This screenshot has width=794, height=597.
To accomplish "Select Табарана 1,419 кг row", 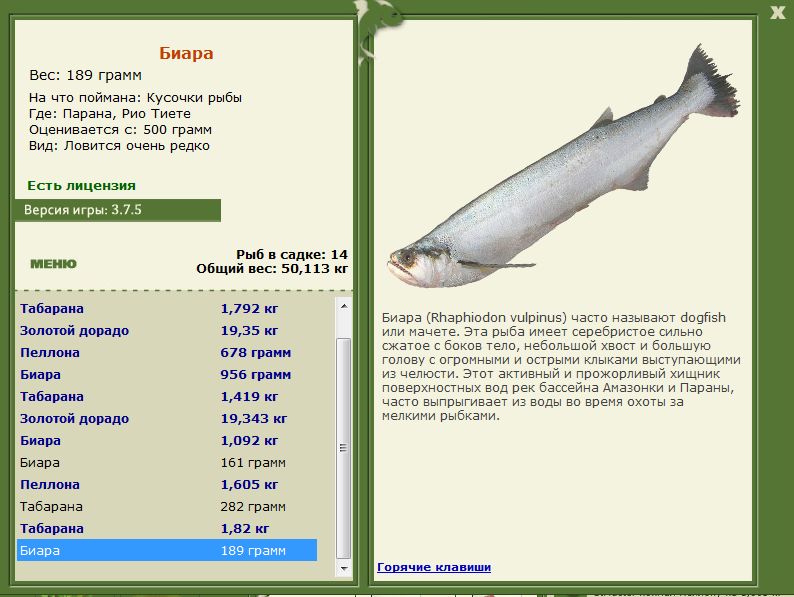I will (x=167, y=396).
